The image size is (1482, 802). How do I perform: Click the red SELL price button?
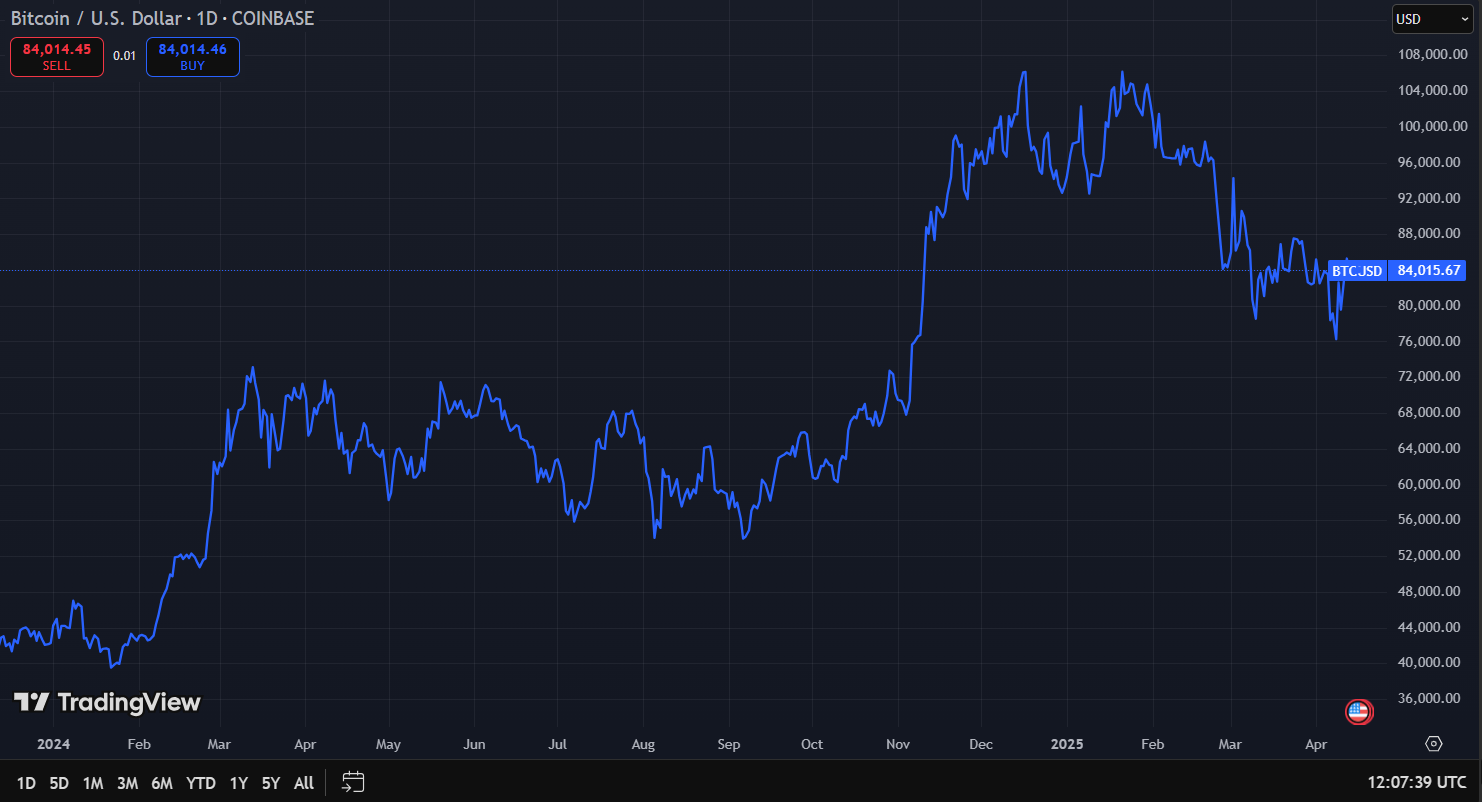pyautogui.click(x=57, y=56)
